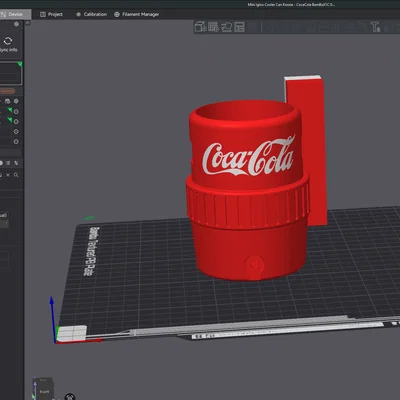Open the Project tab
The image size is (400, 400).
(x=51, y=14)
